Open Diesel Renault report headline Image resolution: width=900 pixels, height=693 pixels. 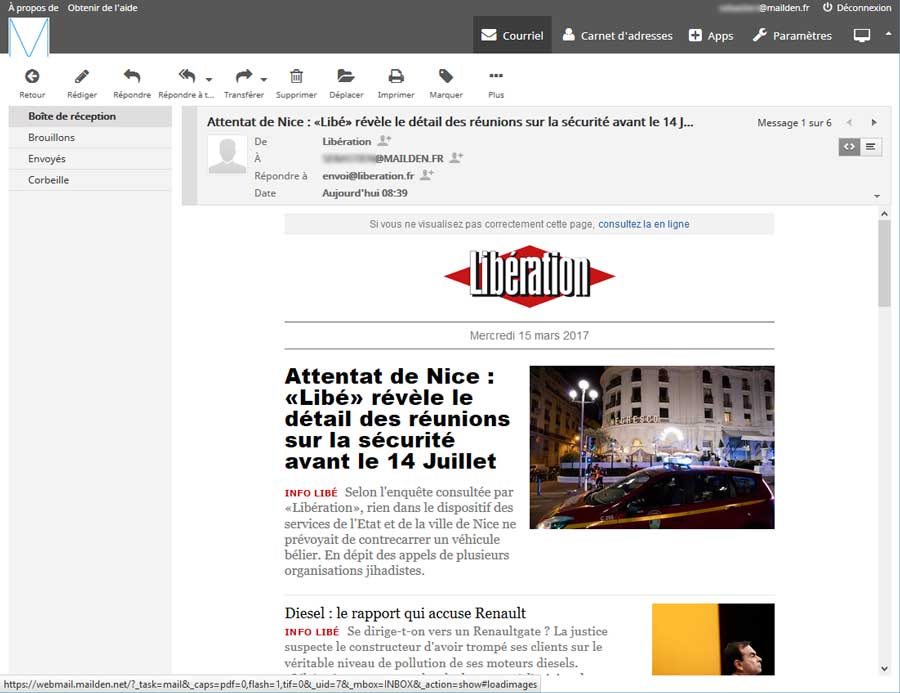coord(405,613)
